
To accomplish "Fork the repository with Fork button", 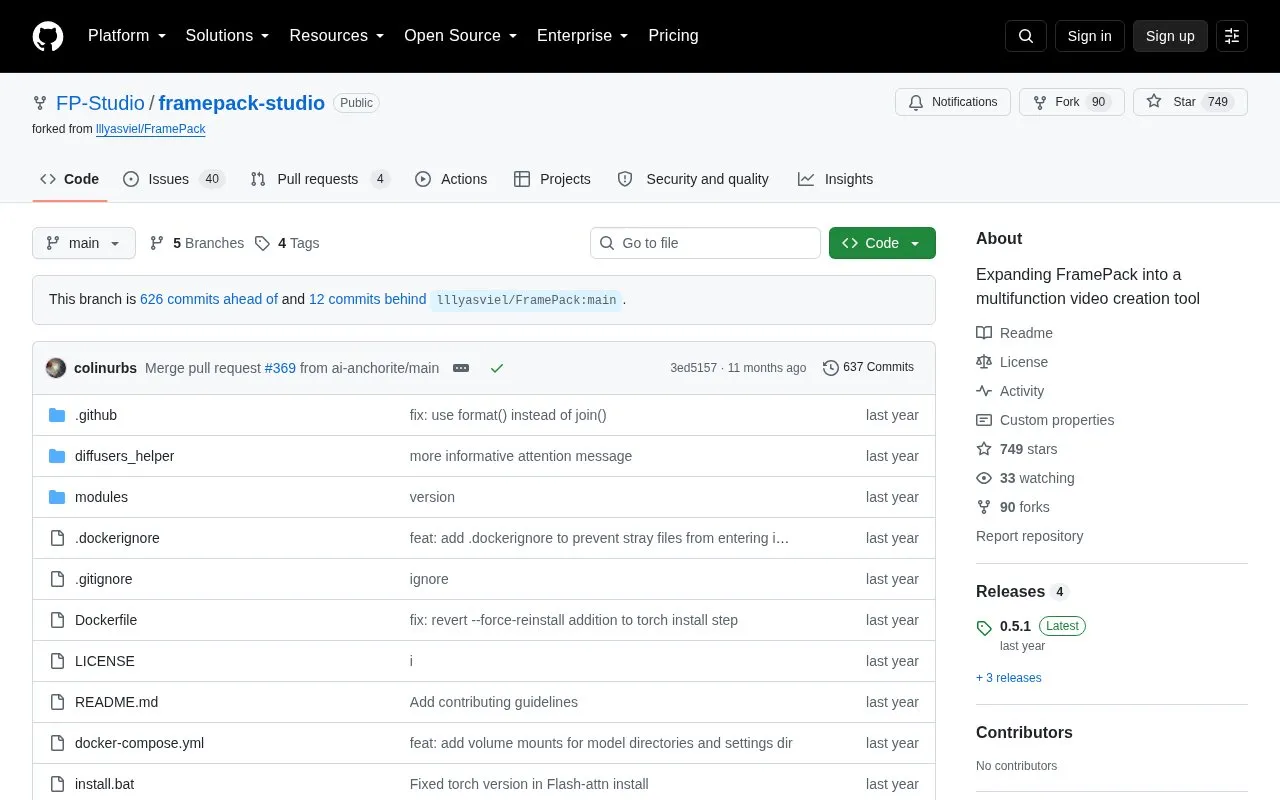I will (1072, 102).
